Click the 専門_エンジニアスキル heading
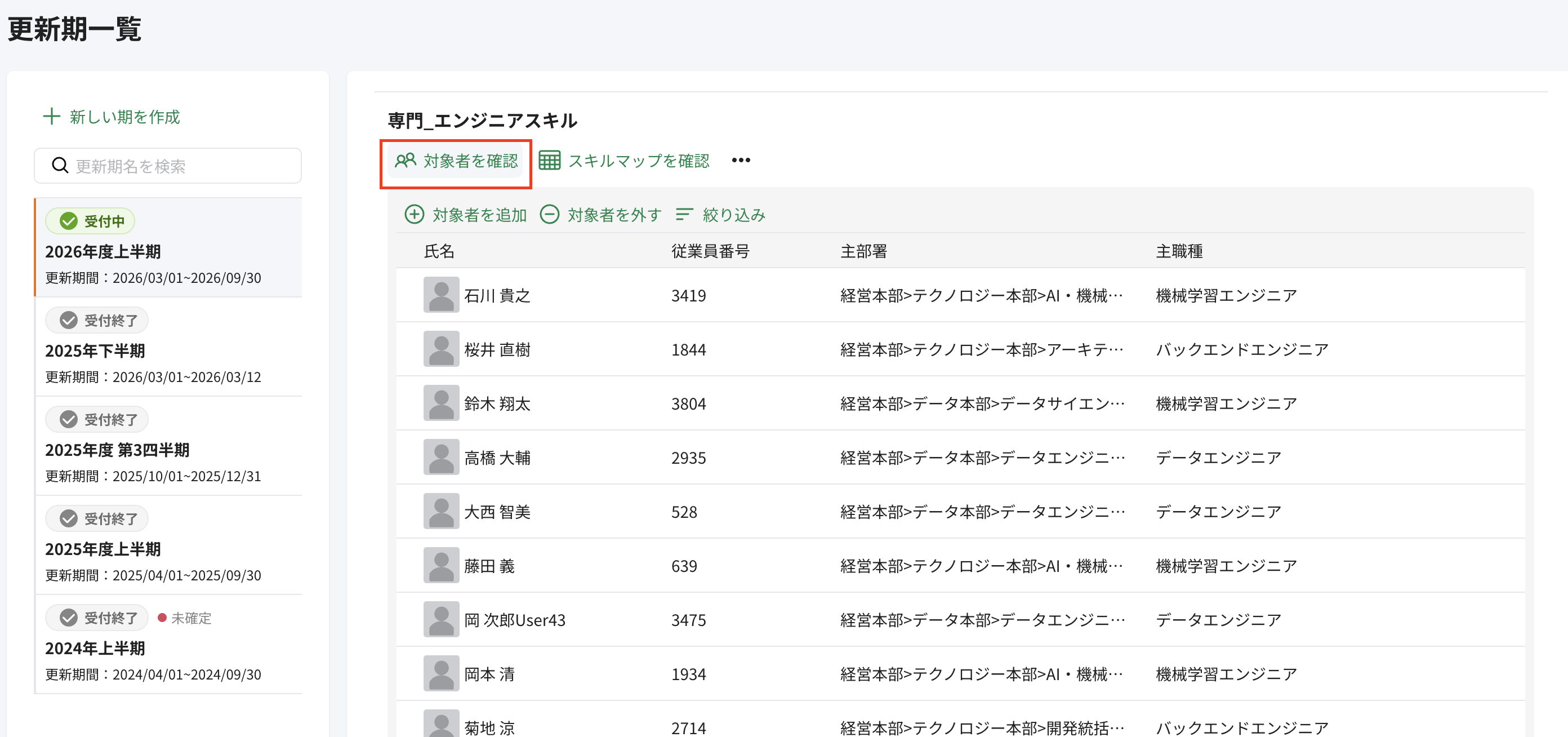This screenshot has height=737, width=1568. click(482, 120)
